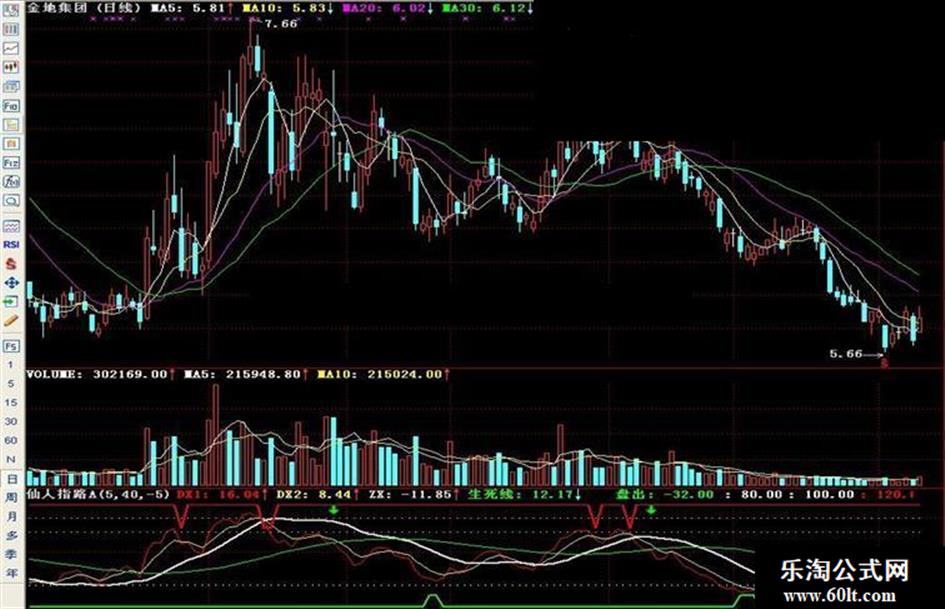This screenshot has width=945, height=609.
Task: Click the 7.66 high price marker
Action: 281,24
